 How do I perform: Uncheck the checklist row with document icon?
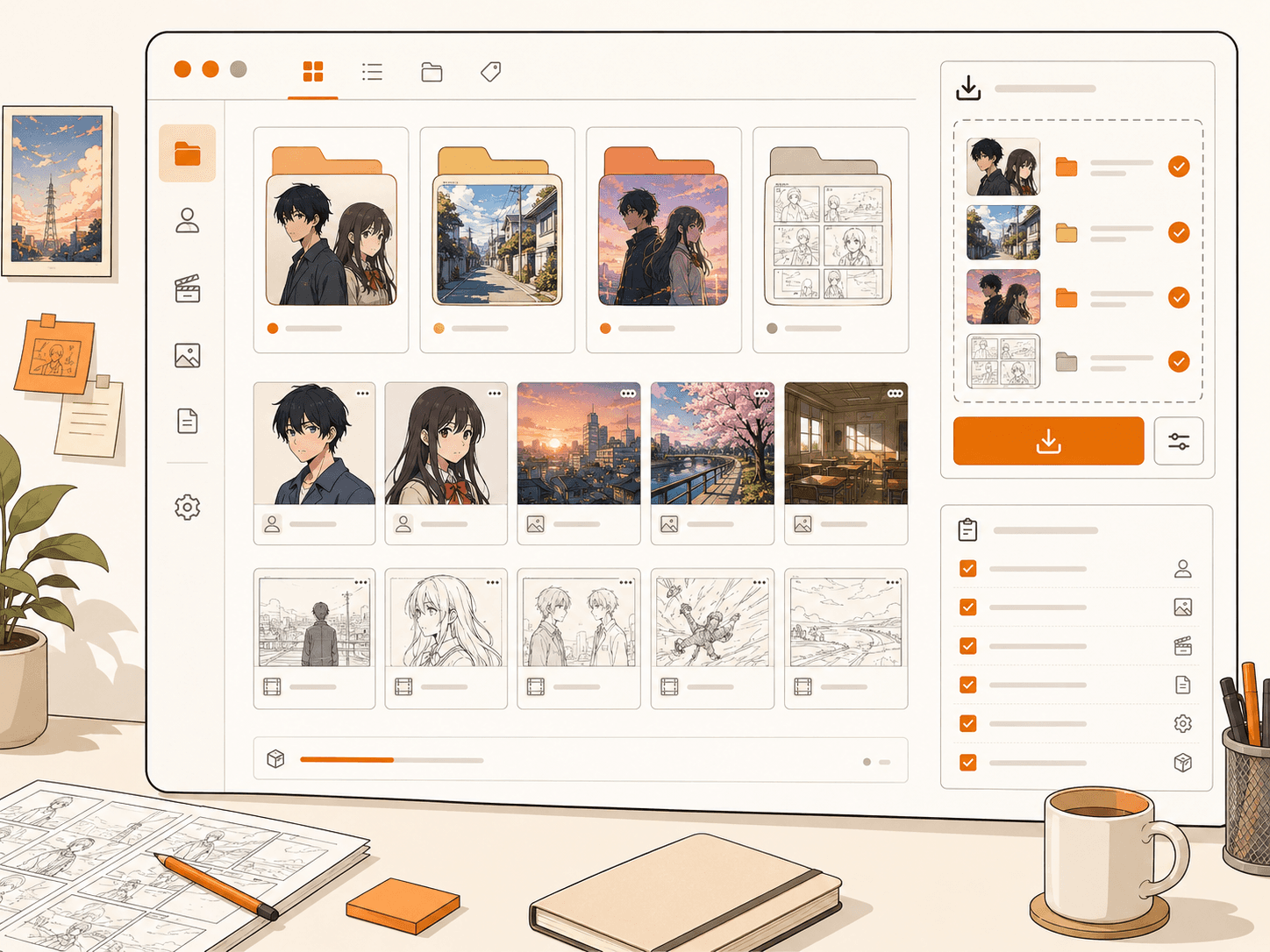(968, 685)
